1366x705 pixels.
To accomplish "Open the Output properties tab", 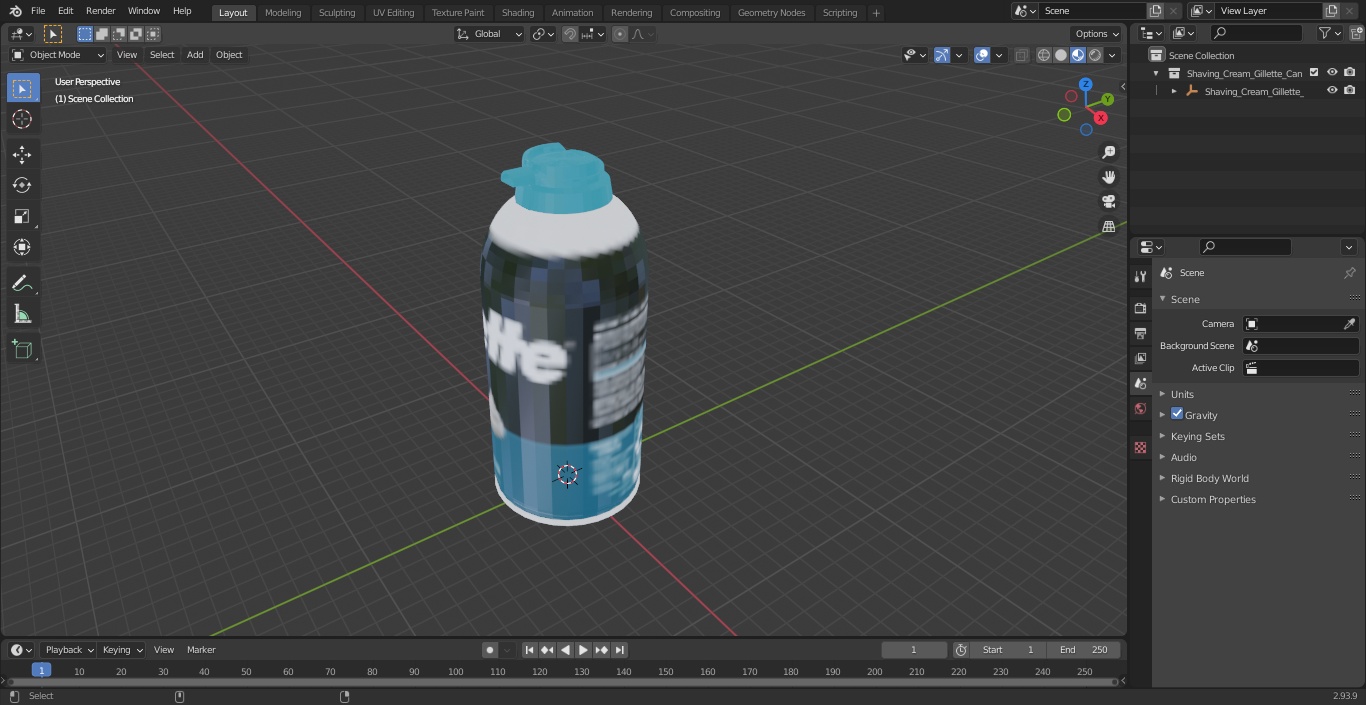I will [1140, 333].
